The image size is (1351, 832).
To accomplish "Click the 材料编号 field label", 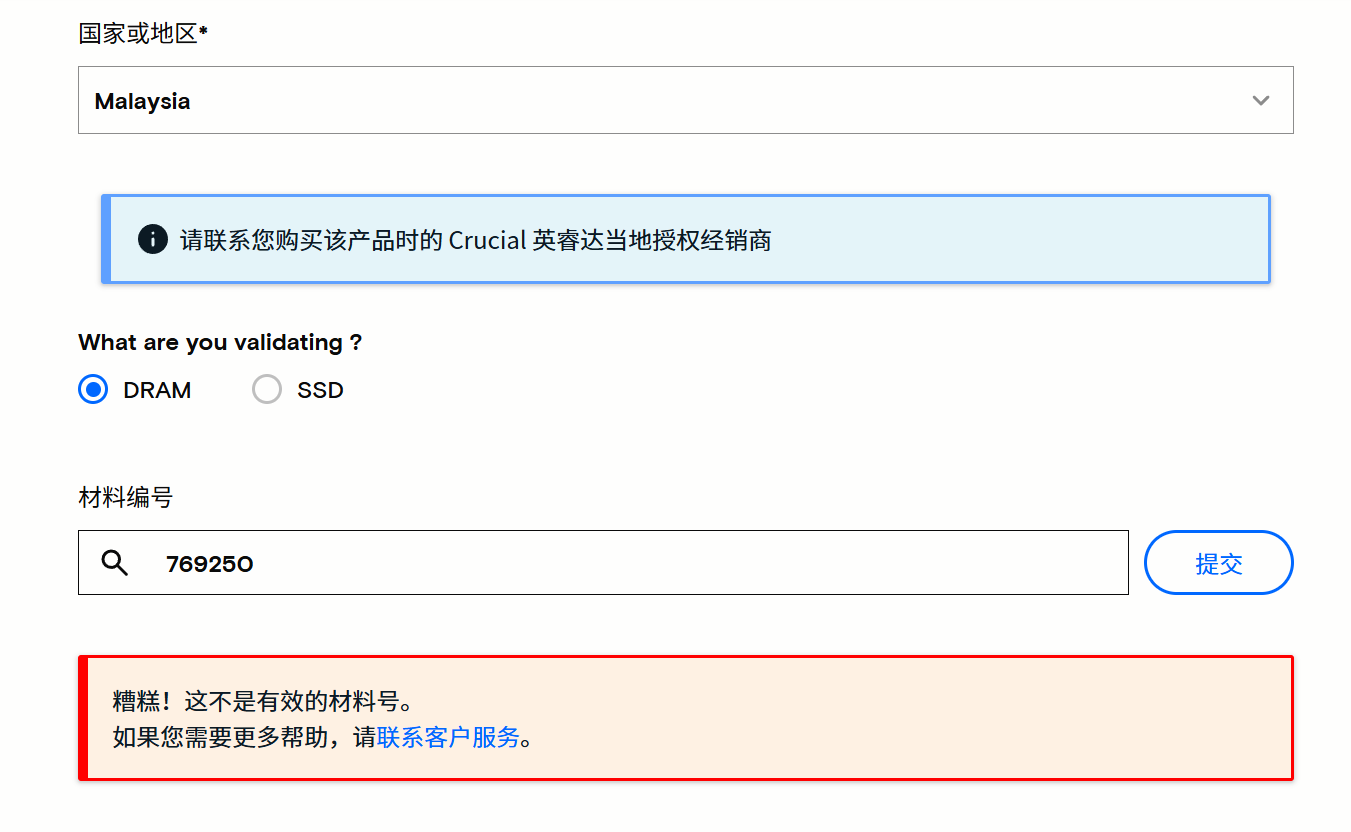I will (125, 497).
